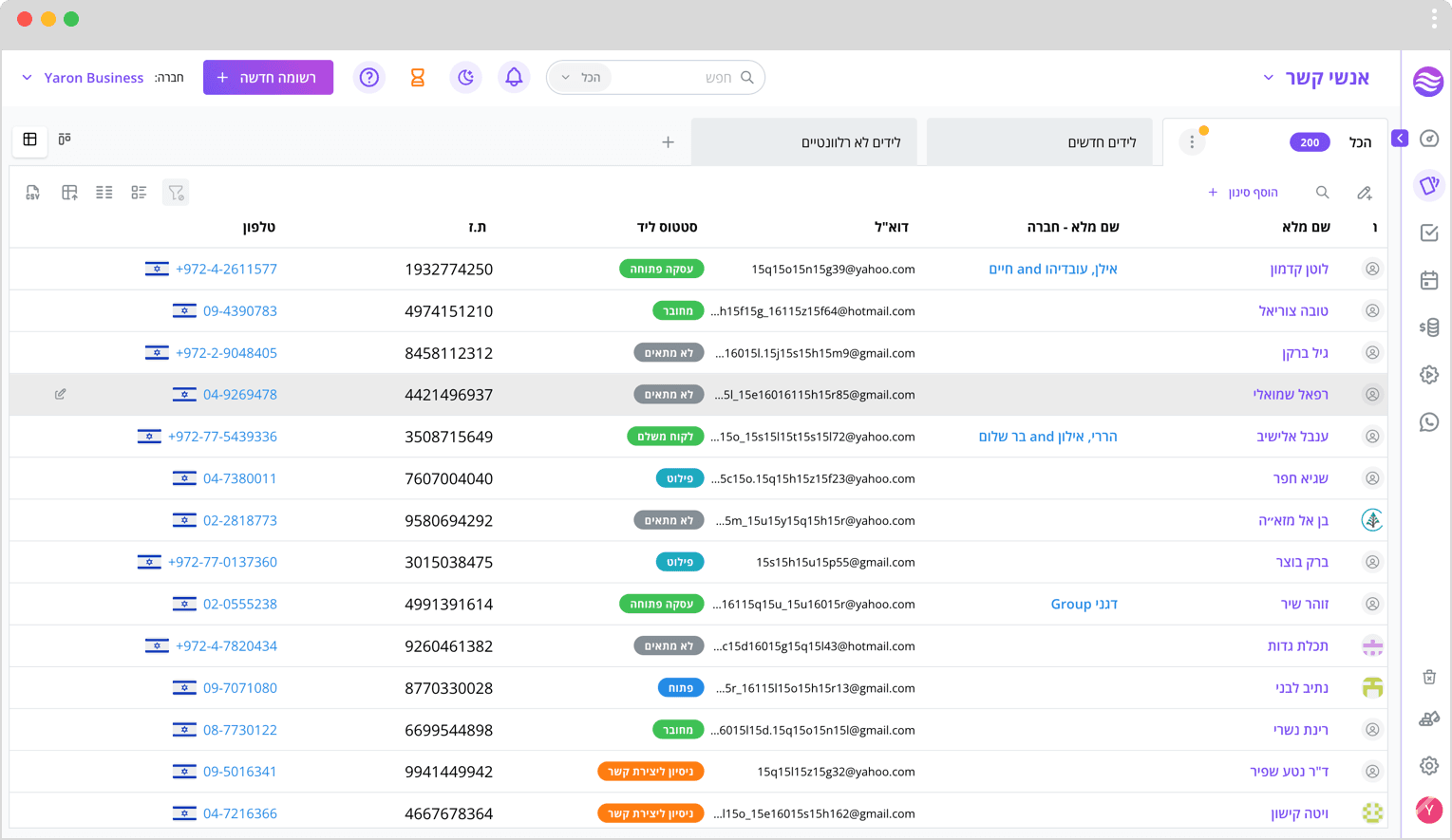Click the filter funnel icon
The width and height of the screenshot is (1452, 840).
pyautogui.click(x=176, y=193)
